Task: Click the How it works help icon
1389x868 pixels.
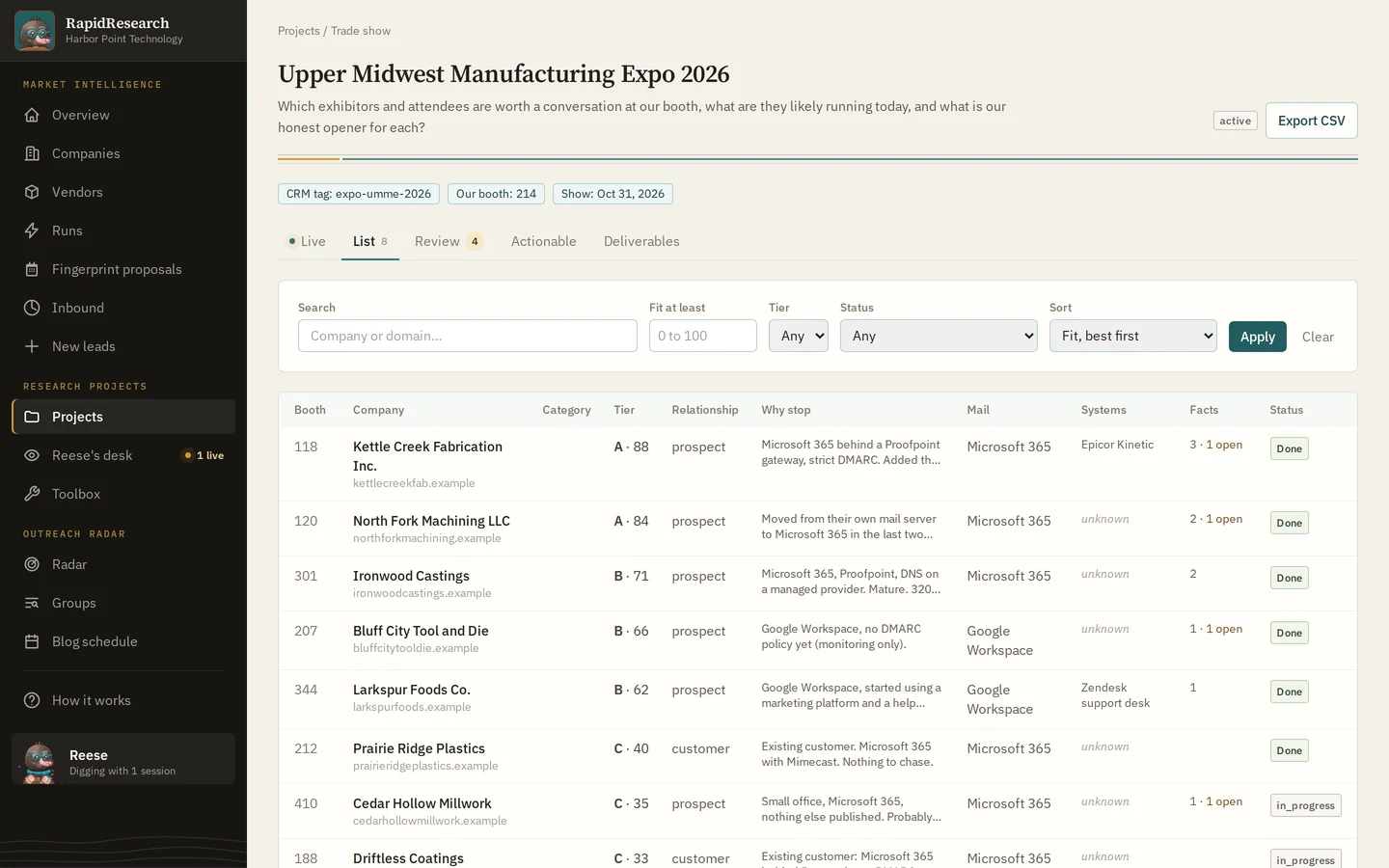Action: pyautogui.click(x=32, y=700)
